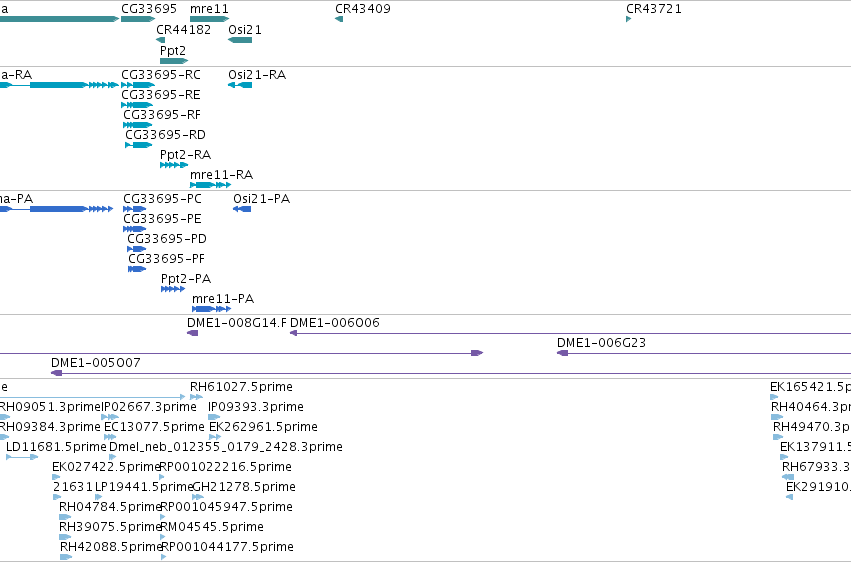Select the RH40464 EST label
This screenshot has height=562, width=851.
(811, 407)
